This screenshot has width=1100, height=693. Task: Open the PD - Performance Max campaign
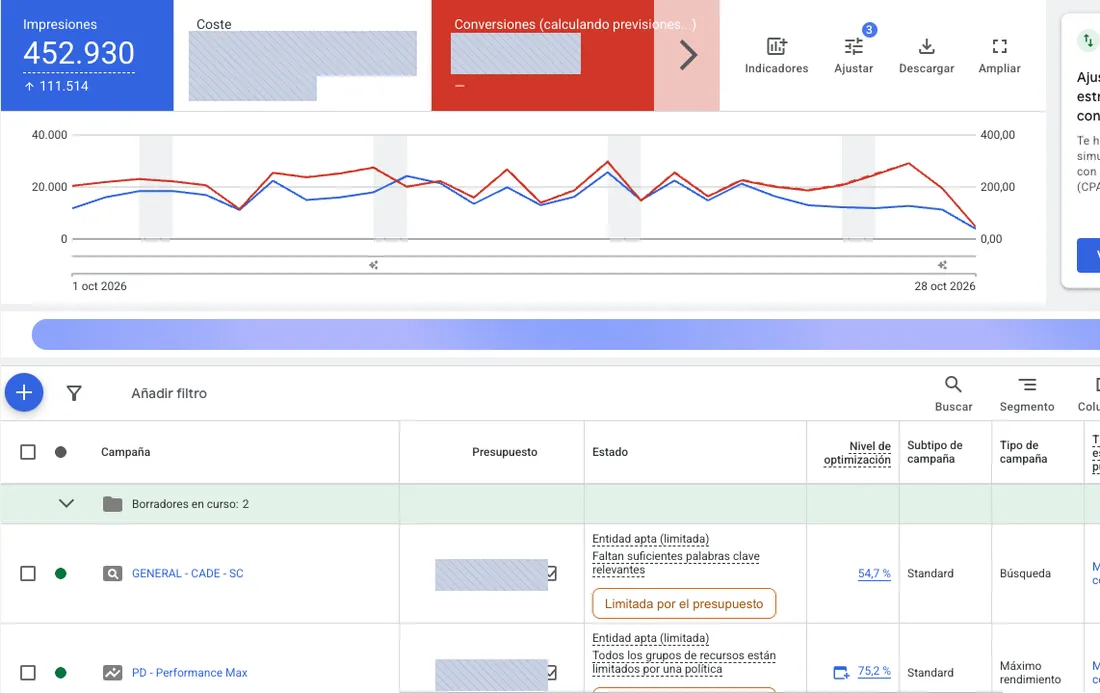click(189, 672)
